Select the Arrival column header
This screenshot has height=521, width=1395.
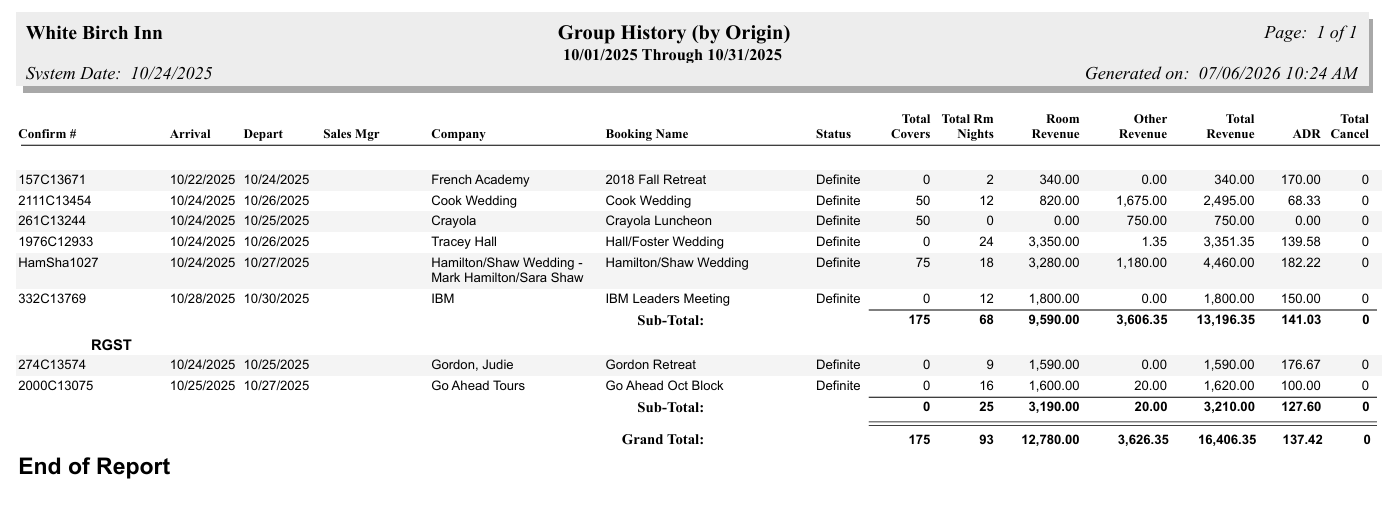click(x=190, y=134)
